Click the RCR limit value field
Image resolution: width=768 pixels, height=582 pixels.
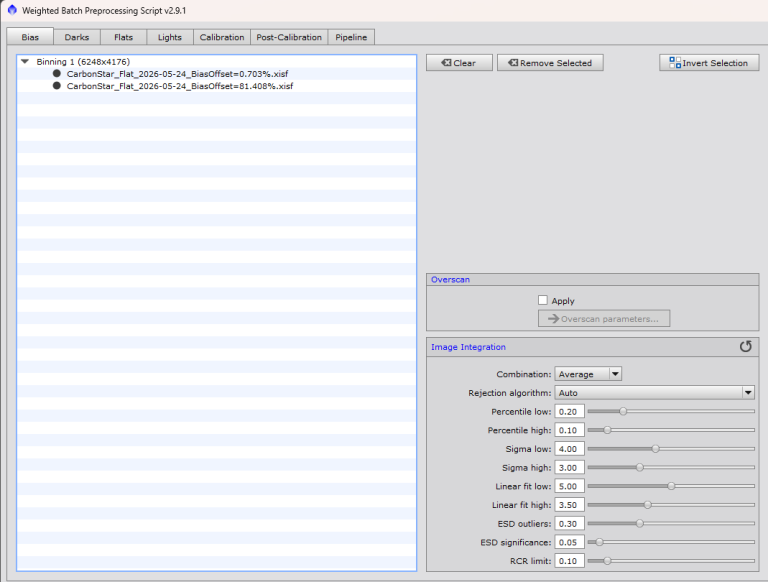click(569, 561)
